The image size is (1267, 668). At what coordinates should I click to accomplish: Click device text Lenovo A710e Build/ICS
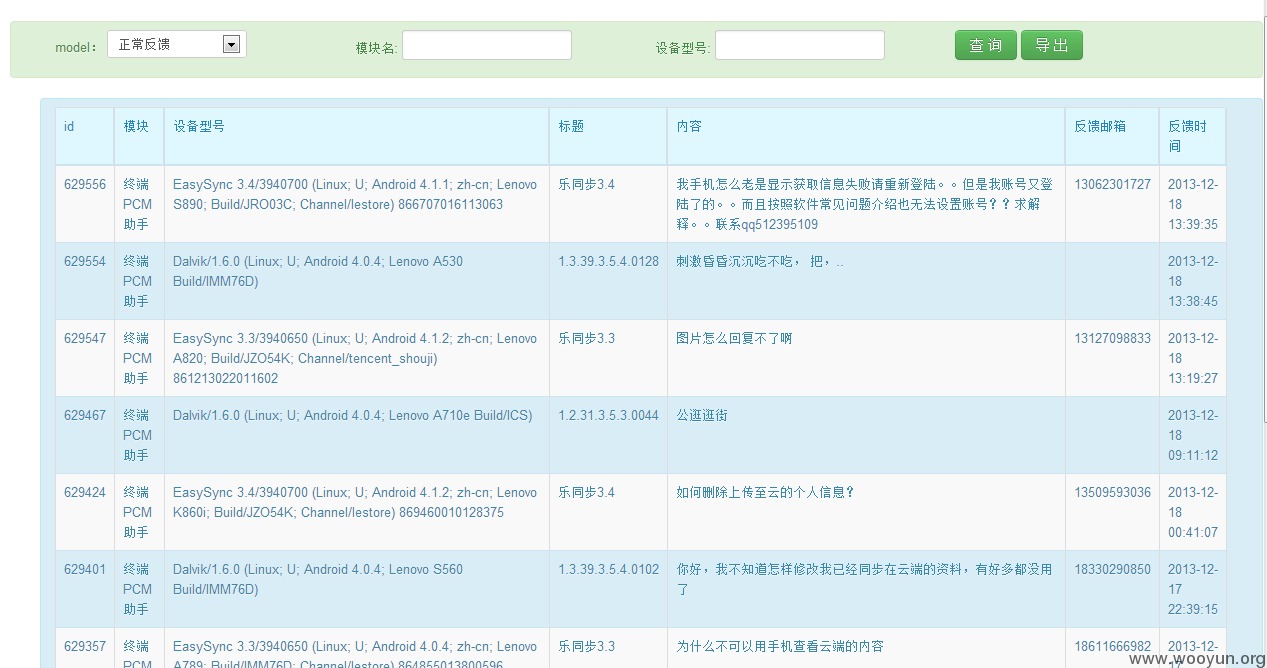pyautogui.click(x=352, y=416)
